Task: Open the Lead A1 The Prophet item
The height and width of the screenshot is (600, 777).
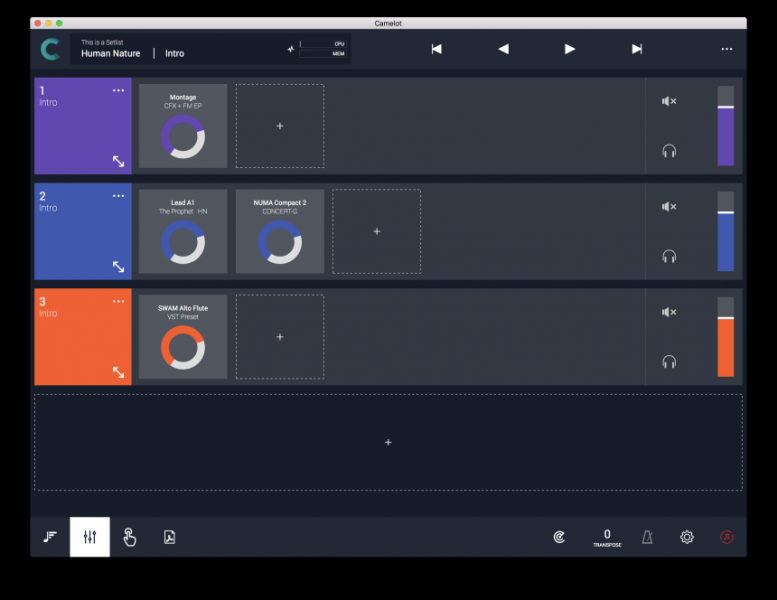Action: point(183,231)
